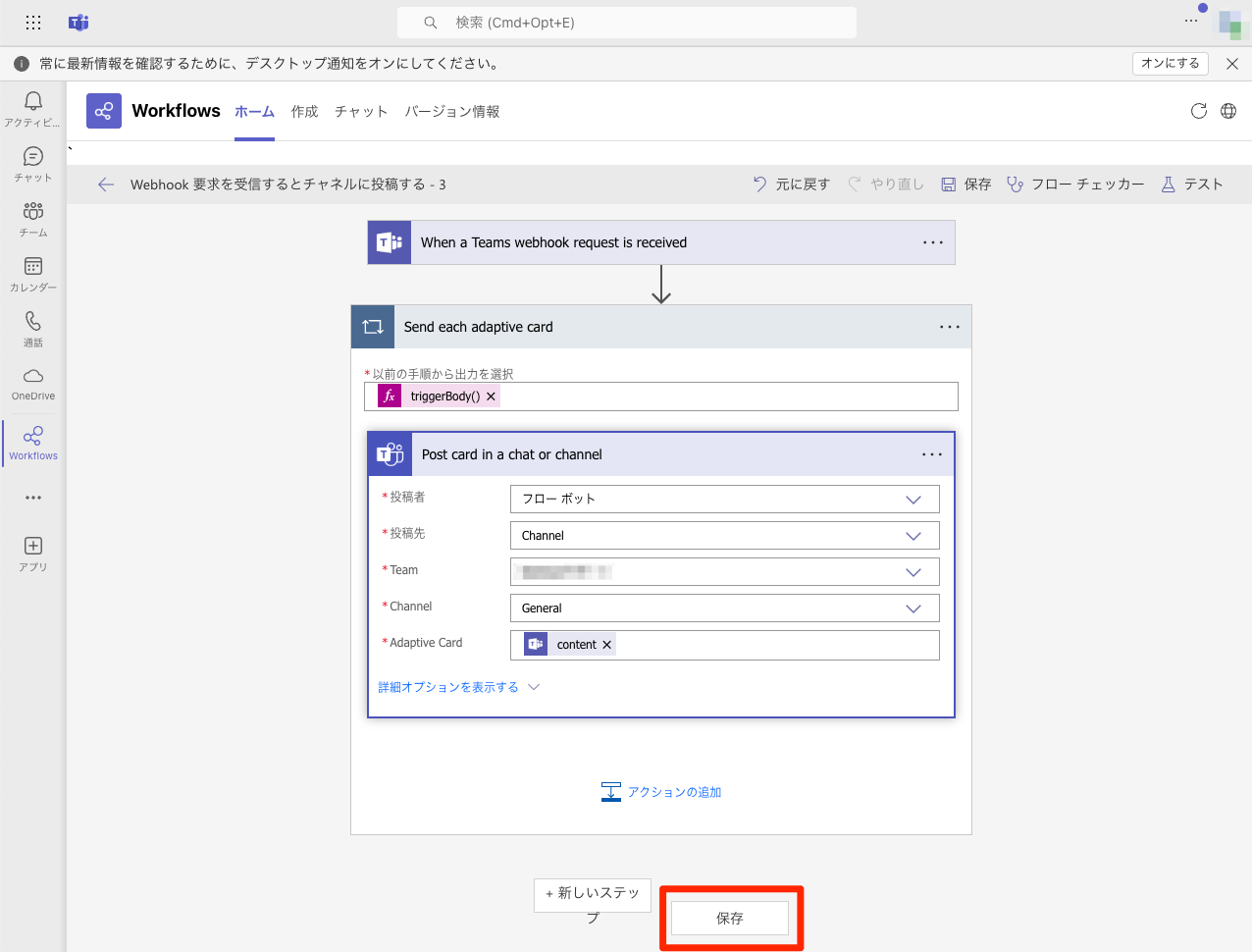Screen dimensions: 1252x952
Task: Click the 'When a Teams webhook request is received' header
Action: [x=661, y=242]
